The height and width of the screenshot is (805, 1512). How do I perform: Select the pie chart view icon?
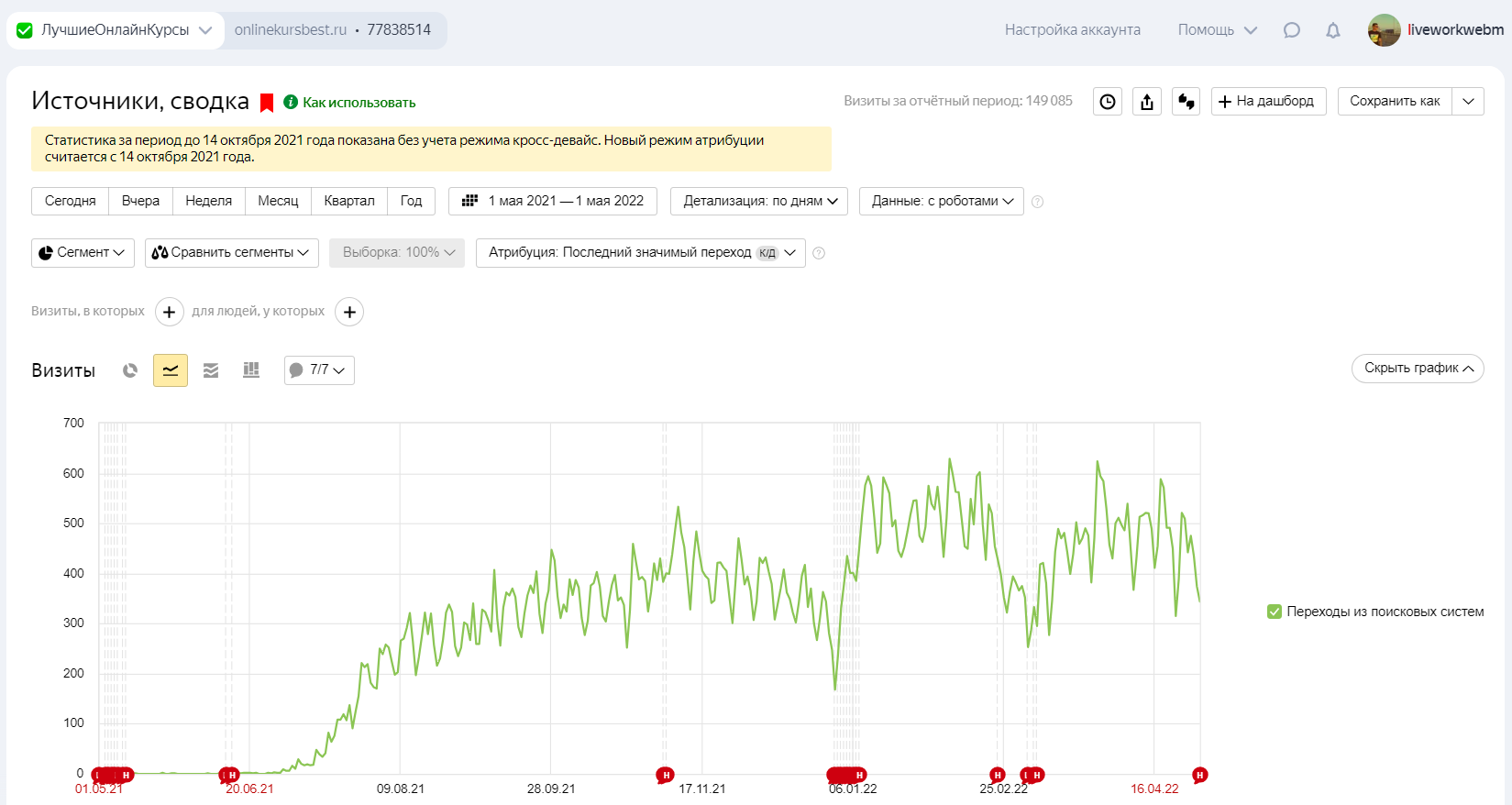point(130,370)
